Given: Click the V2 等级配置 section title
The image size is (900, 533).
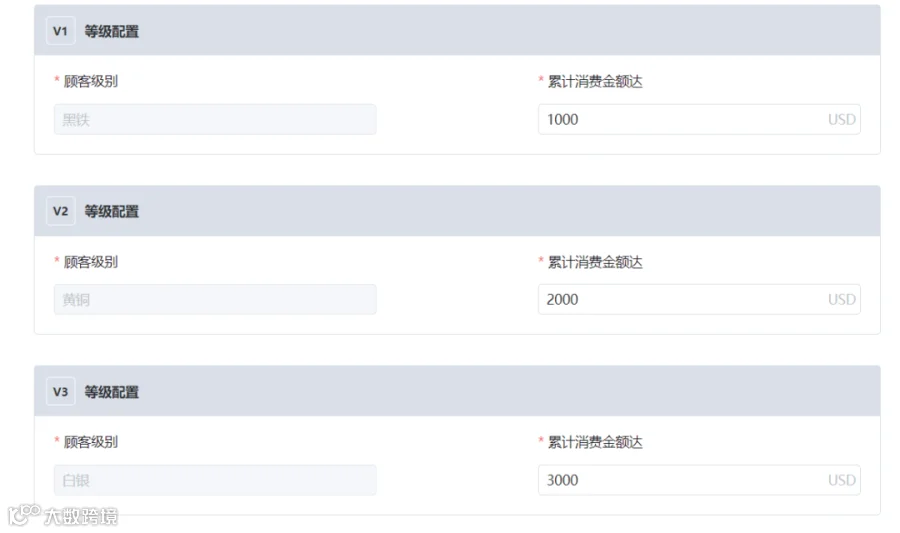Looking at the screenshot, I should [112, 212].
